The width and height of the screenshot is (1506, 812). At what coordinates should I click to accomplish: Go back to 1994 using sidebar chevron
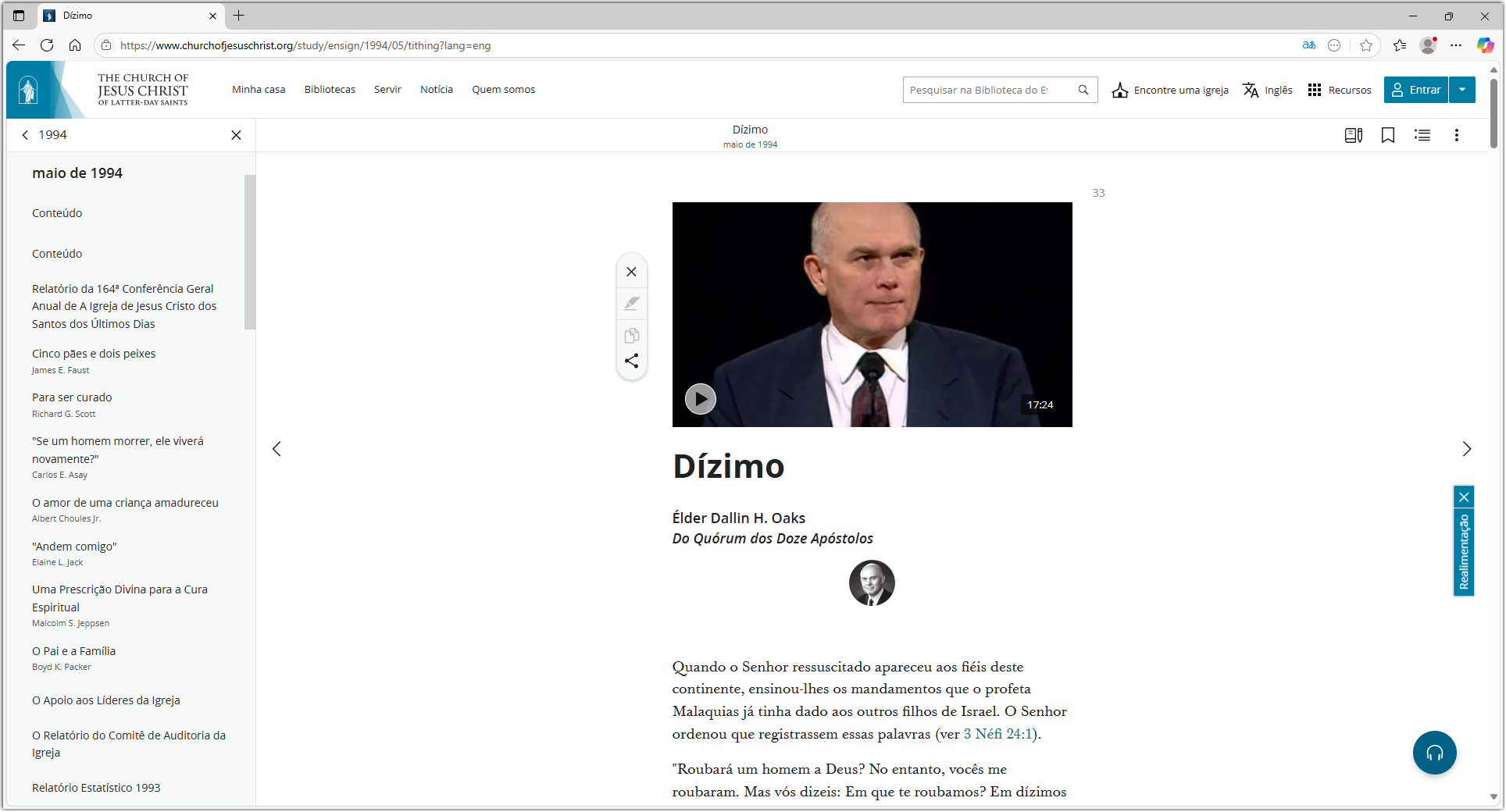(x=25, y=135)
